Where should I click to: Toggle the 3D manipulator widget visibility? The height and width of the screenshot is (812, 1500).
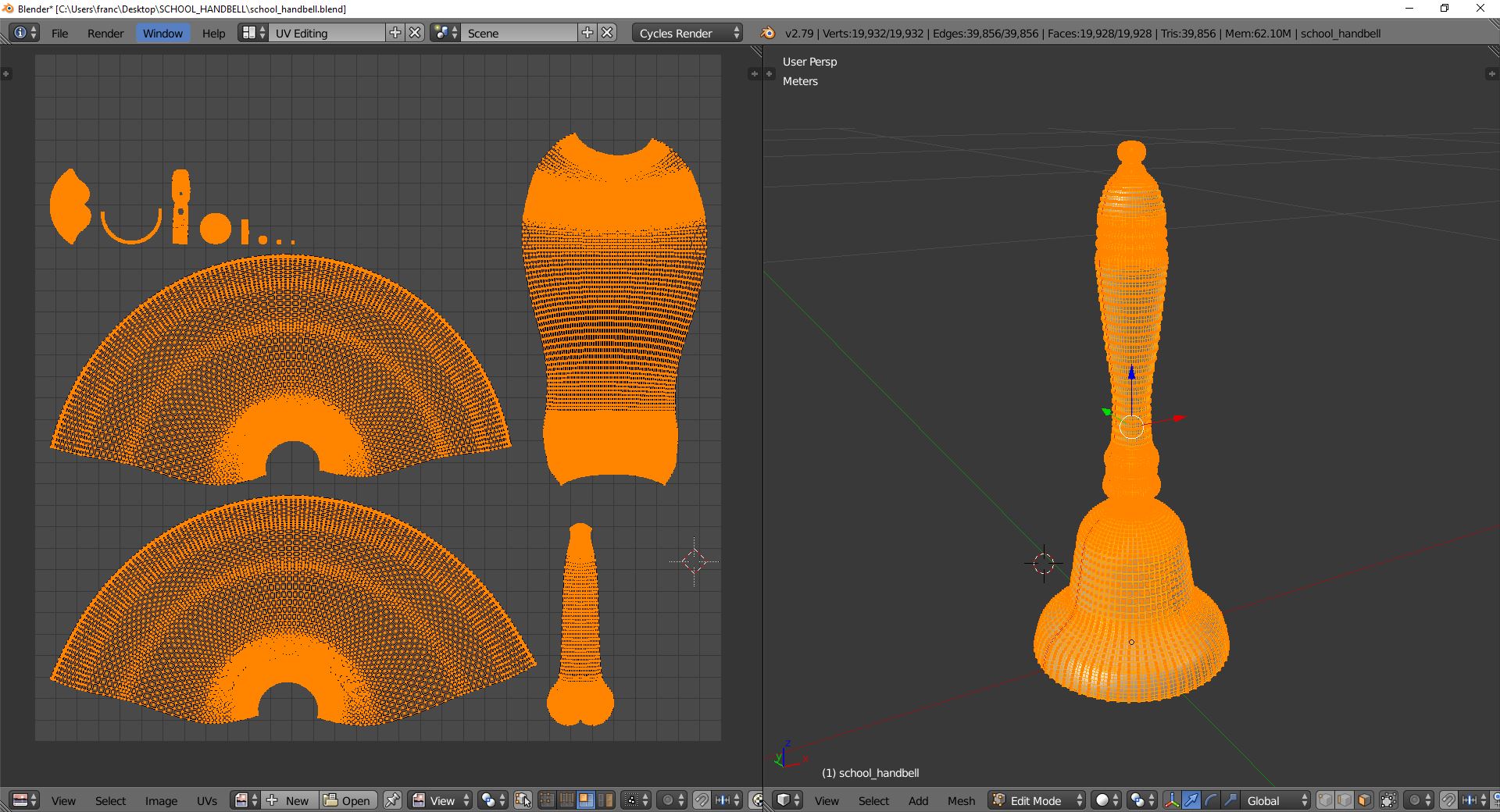point(1172,800)
